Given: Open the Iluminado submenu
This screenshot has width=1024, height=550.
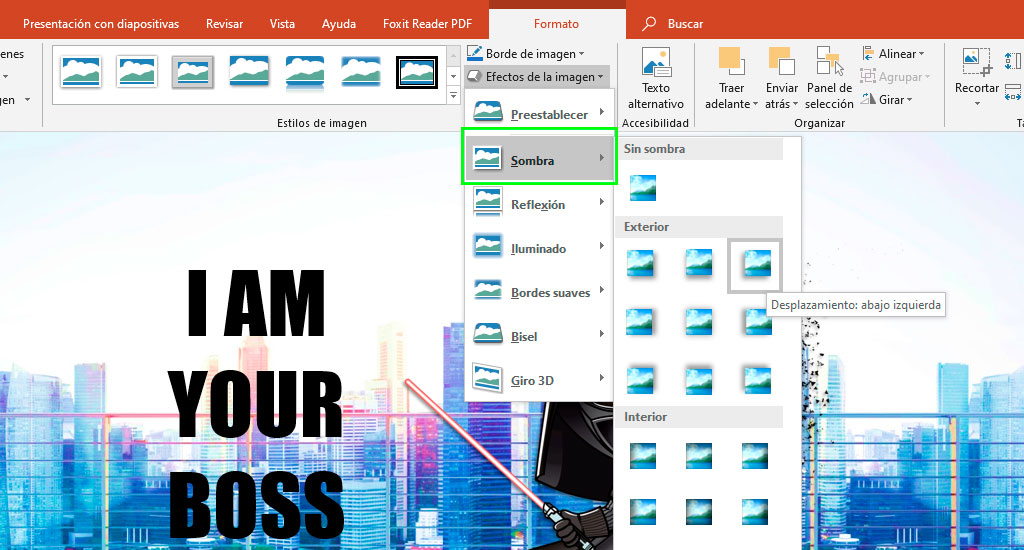Looking at the screenshot, I should click(x=539, y=248).
